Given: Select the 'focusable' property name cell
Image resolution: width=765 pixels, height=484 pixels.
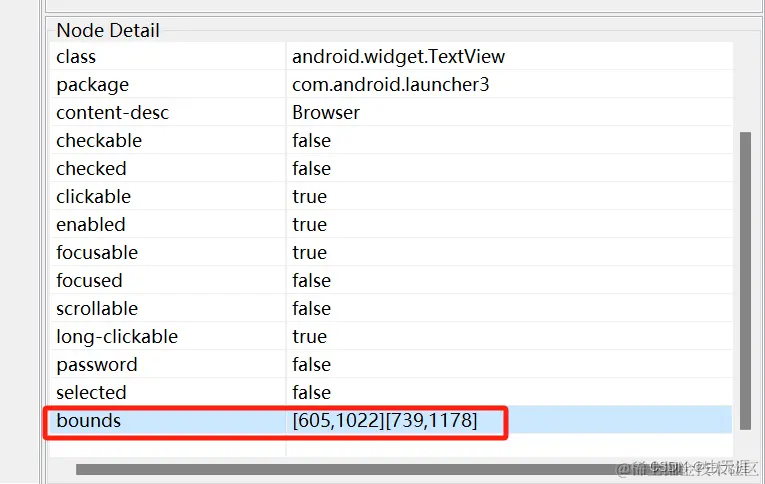Looking at the screenshot, I should point(168,253).
